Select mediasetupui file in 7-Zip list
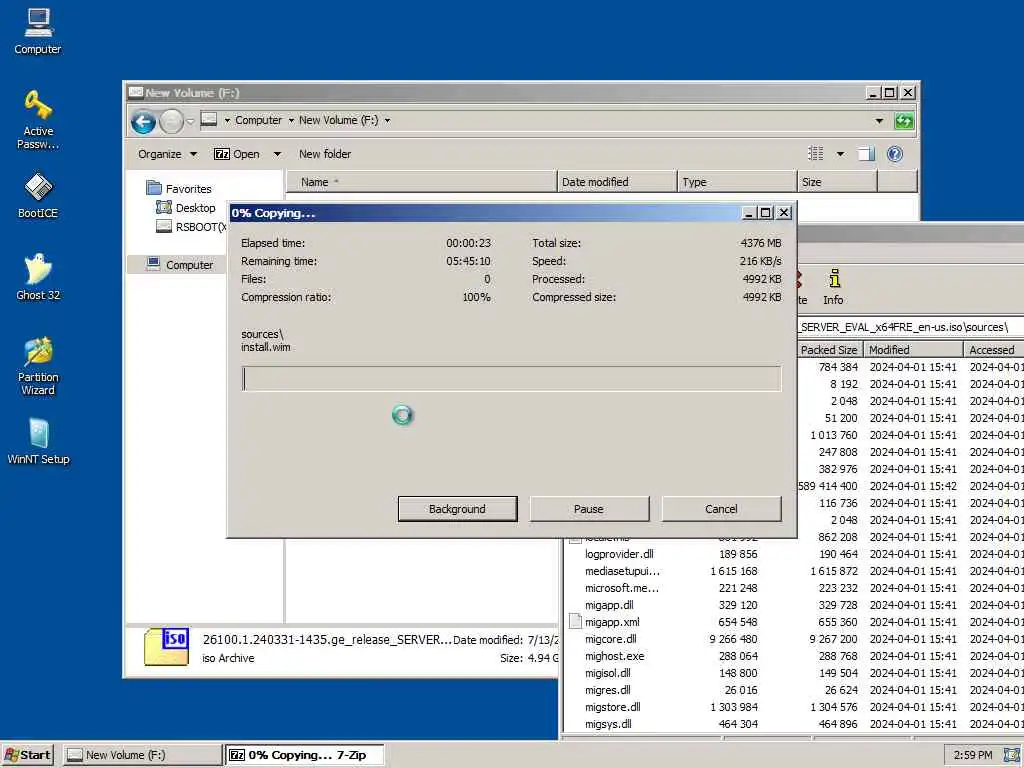 click(622, 571)
